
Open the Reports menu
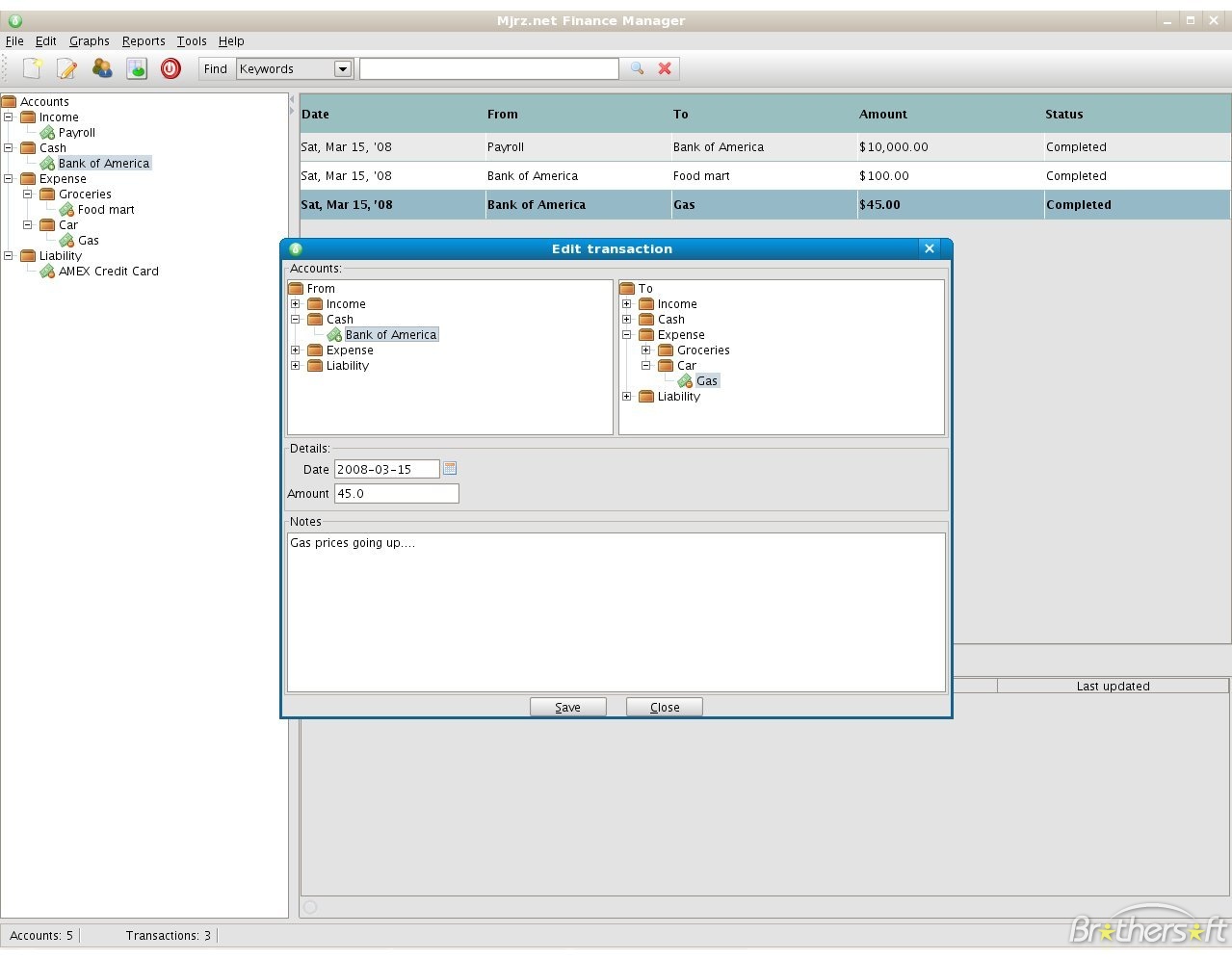[144, 40]
